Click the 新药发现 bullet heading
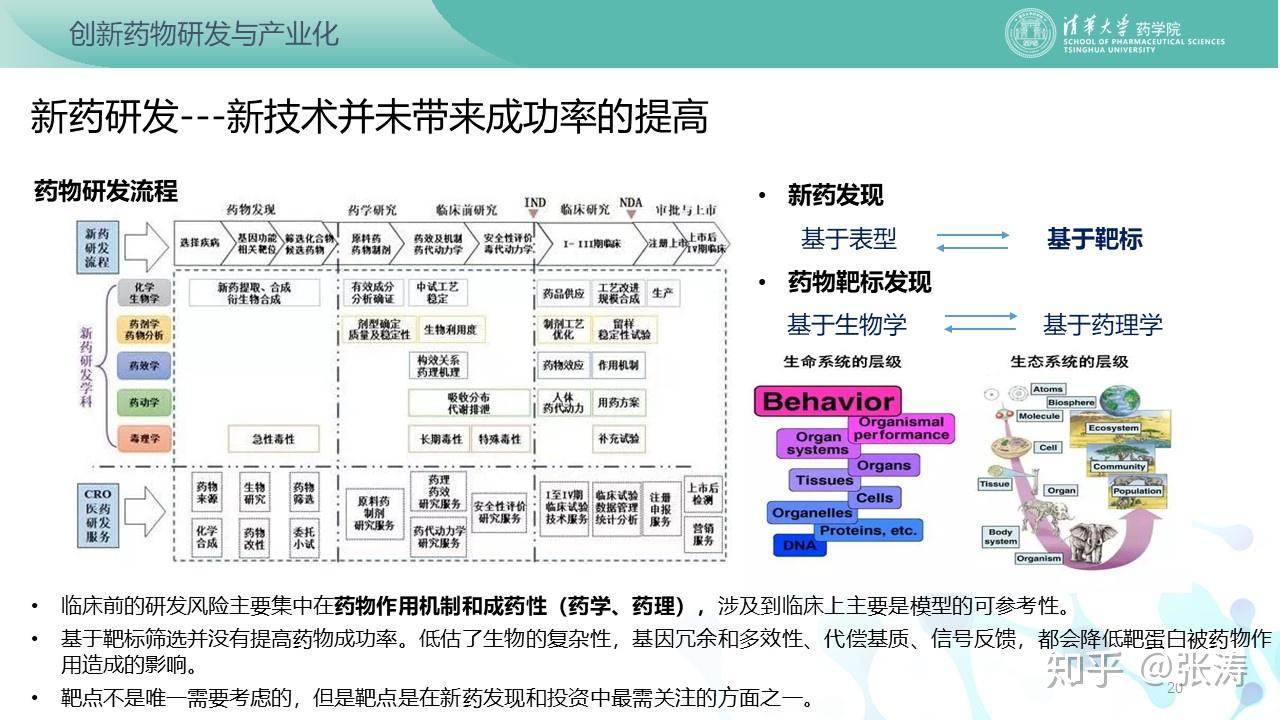The height and width of the screenshot is (720, 1280). (x=835, y=196)
